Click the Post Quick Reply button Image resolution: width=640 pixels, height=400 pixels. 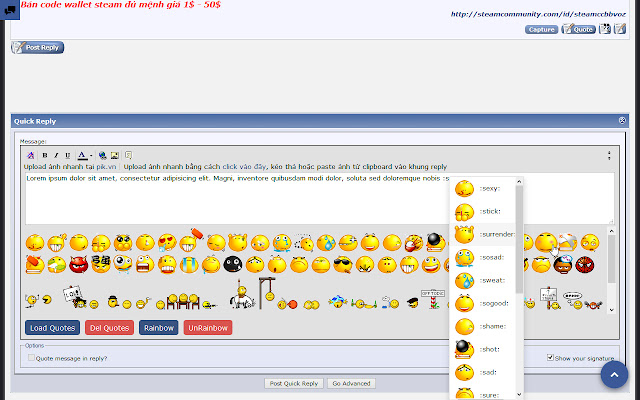[x=294, y=384]
